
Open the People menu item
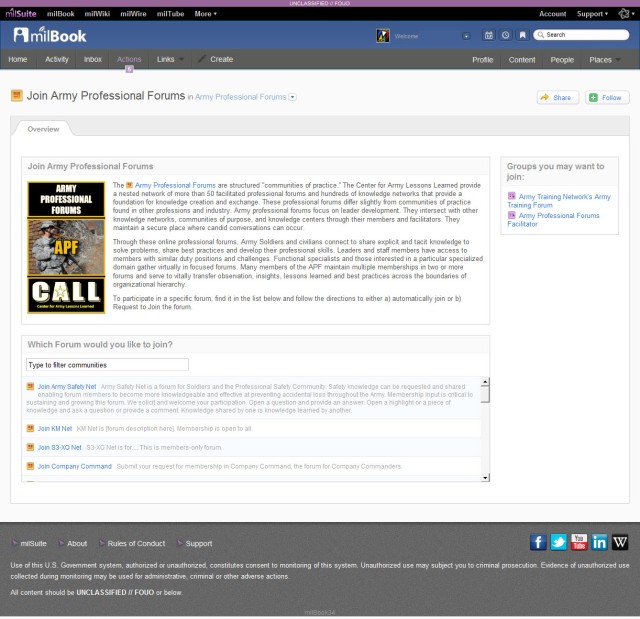point(562,60)
